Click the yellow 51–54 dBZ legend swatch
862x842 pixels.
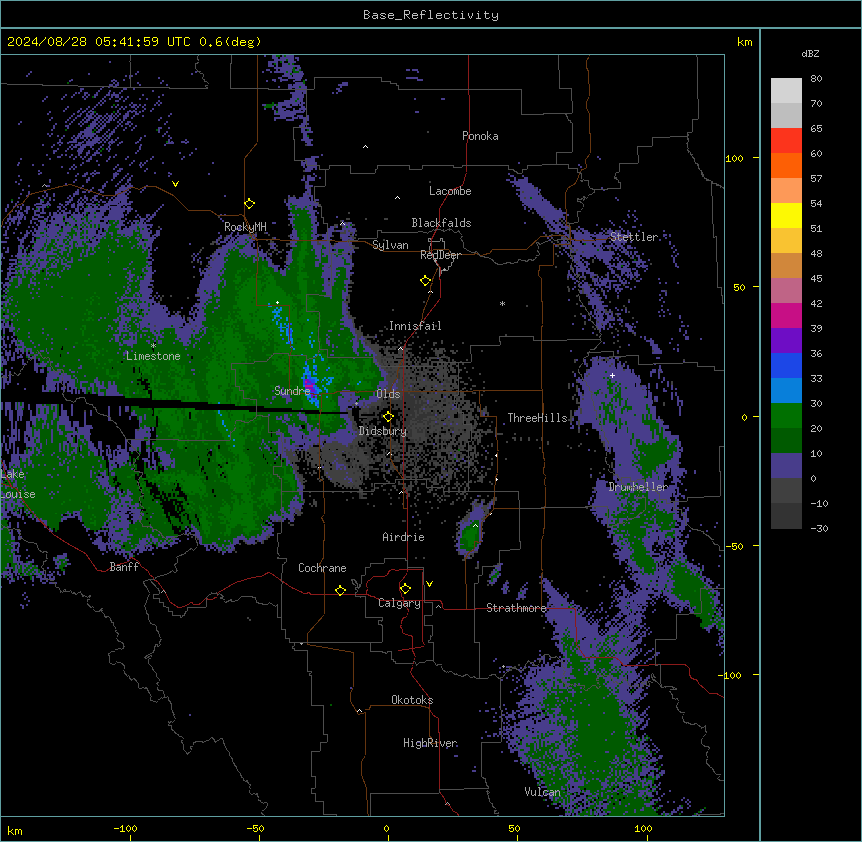click(x=786, y=215)
